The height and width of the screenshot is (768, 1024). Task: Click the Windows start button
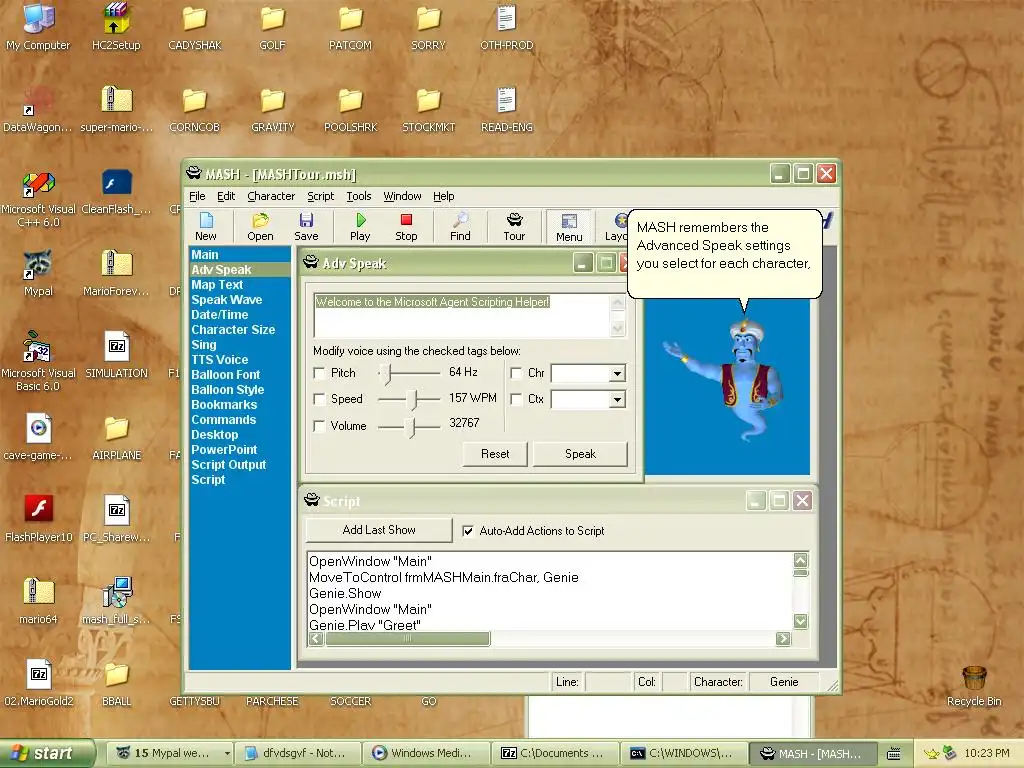[46, 753]
